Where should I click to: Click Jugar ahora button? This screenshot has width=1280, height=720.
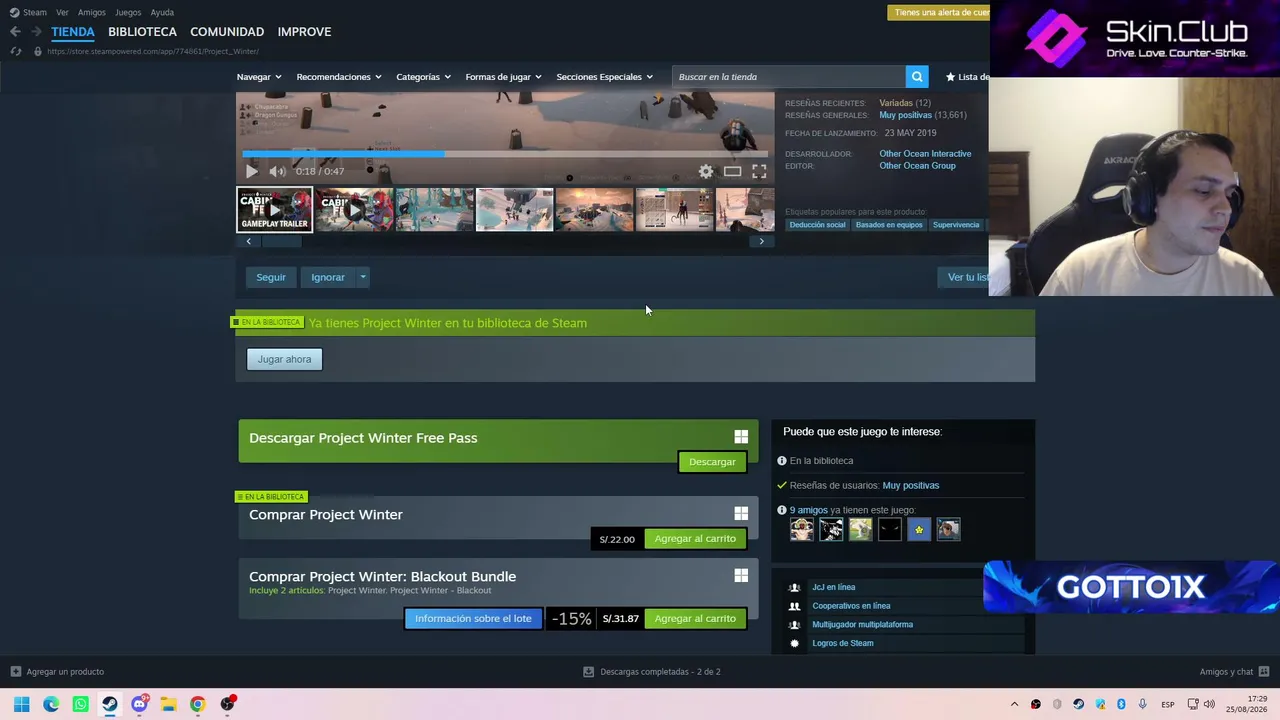tap(284, 359)
